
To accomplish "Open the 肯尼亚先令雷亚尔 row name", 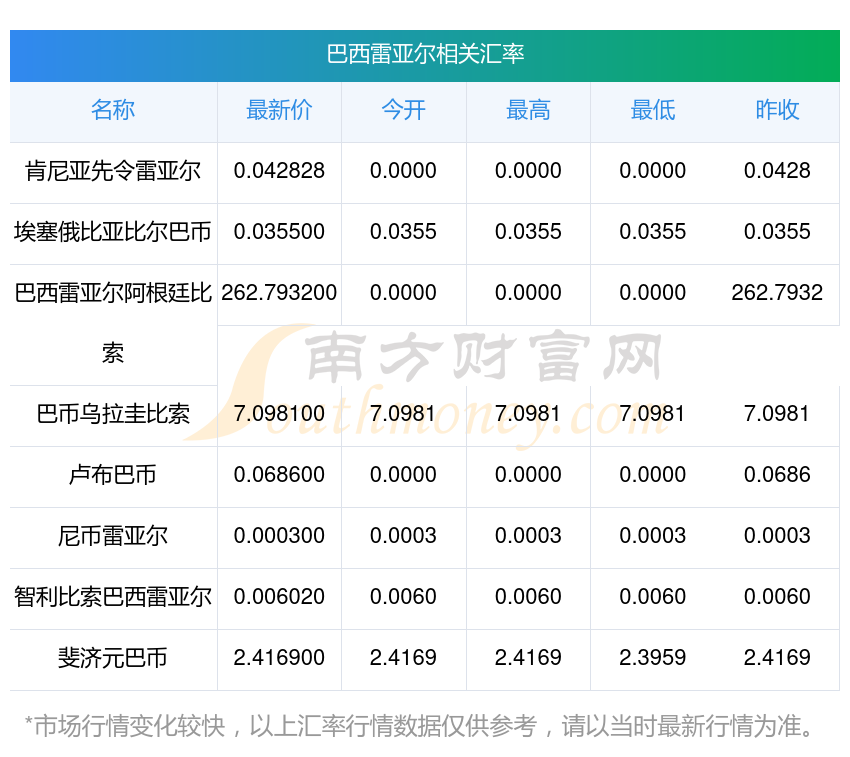I will click(113, 171).
